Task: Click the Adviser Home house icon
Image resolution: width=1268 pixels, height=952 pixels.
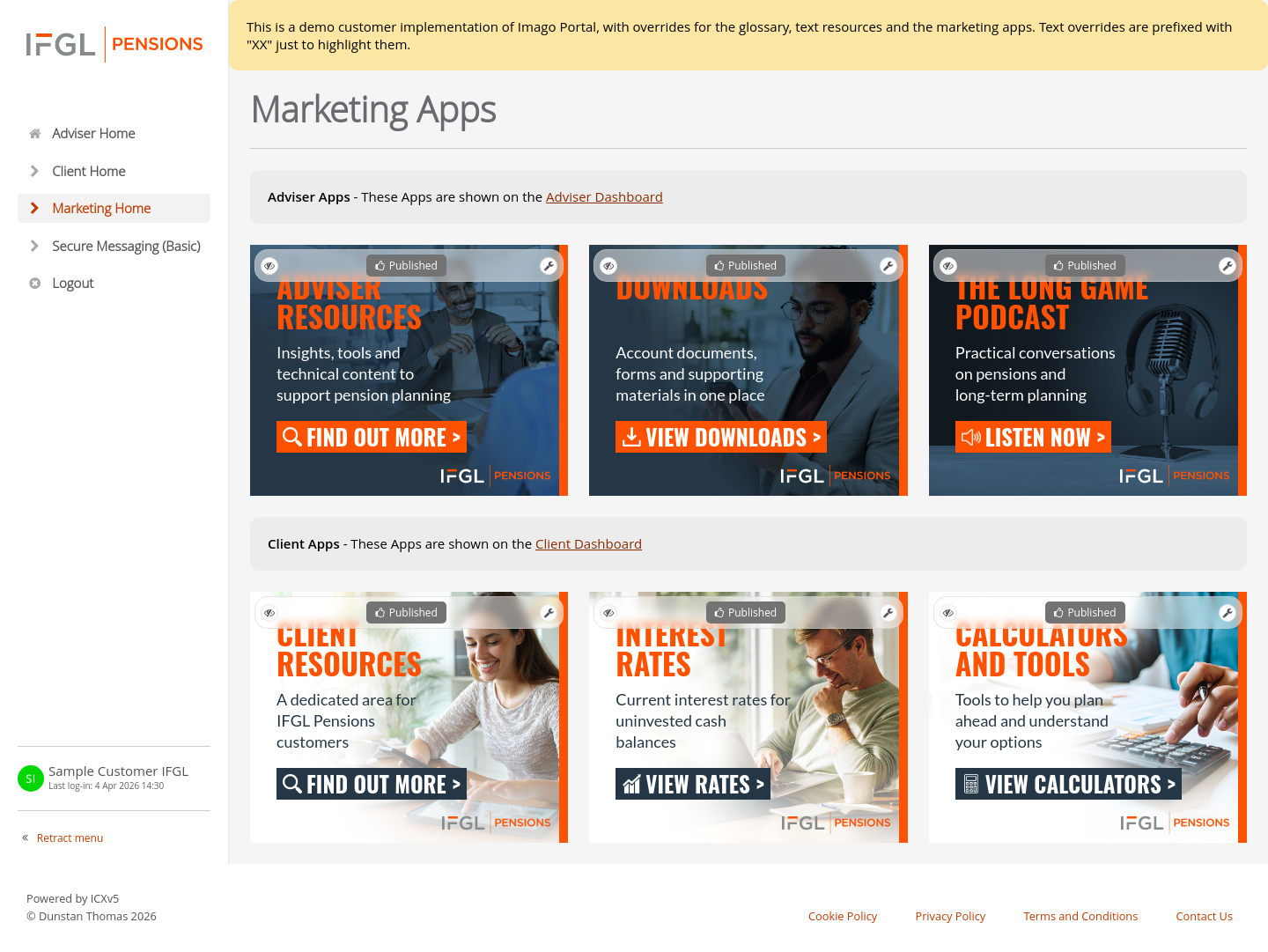Action: pyautogui.click(x=35, y=134)
